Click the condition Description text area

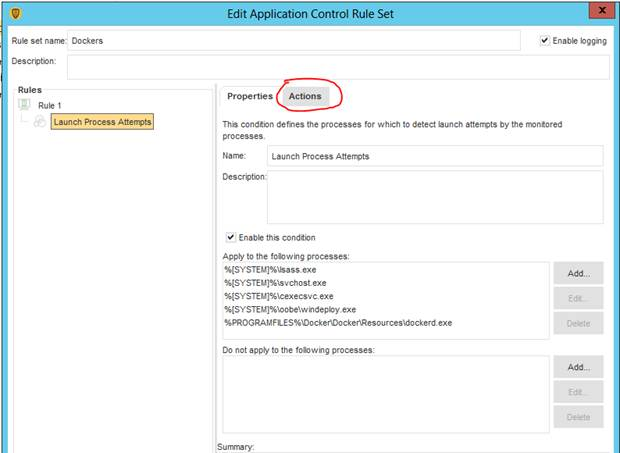click(435, 197)
